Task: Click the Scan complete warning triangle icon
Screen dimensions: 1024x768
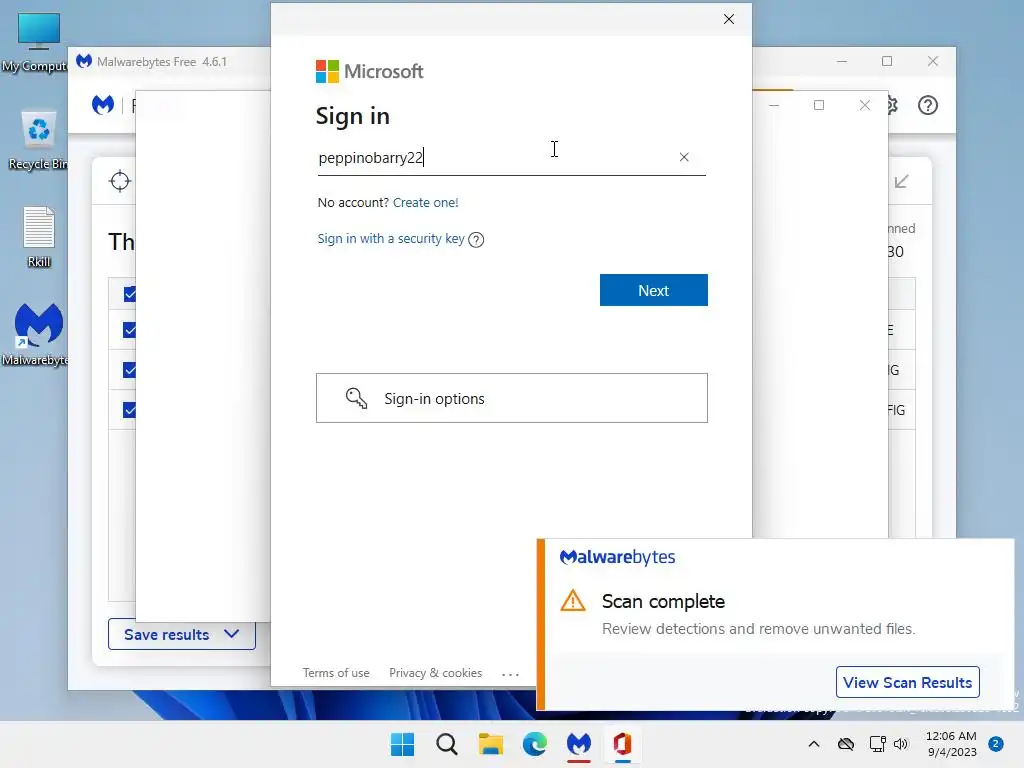Action: (x=573, y=601)
